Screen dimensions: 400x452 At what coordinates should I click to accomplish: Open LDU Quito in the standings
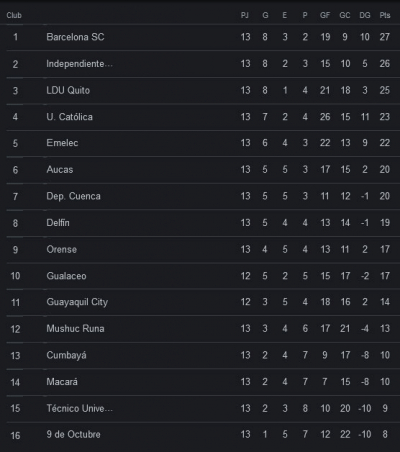point(68,90)
